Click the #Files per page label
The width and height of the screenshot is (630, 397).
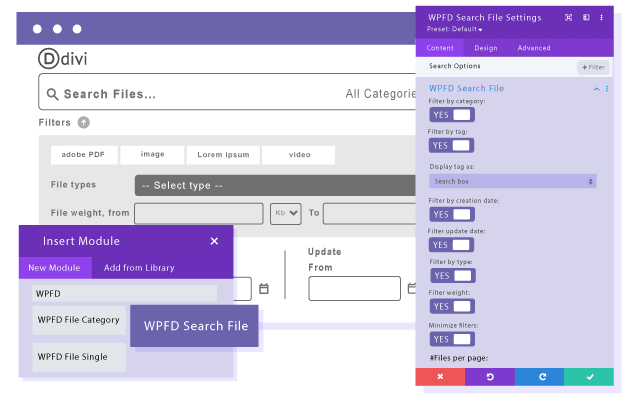click(x=459, y=358)
